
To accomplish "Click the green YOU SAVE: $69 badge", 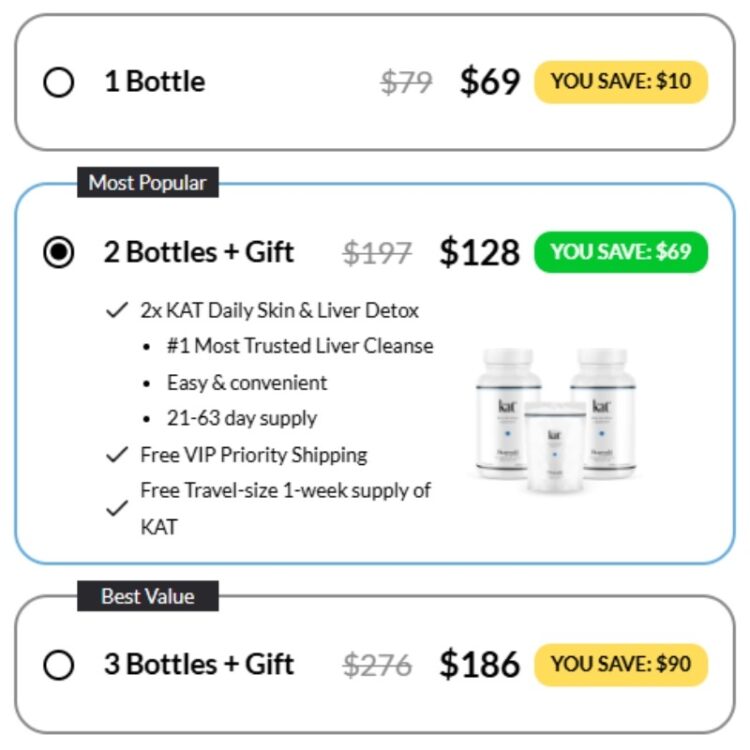I will pyautogui.click(x=621, y=252).
